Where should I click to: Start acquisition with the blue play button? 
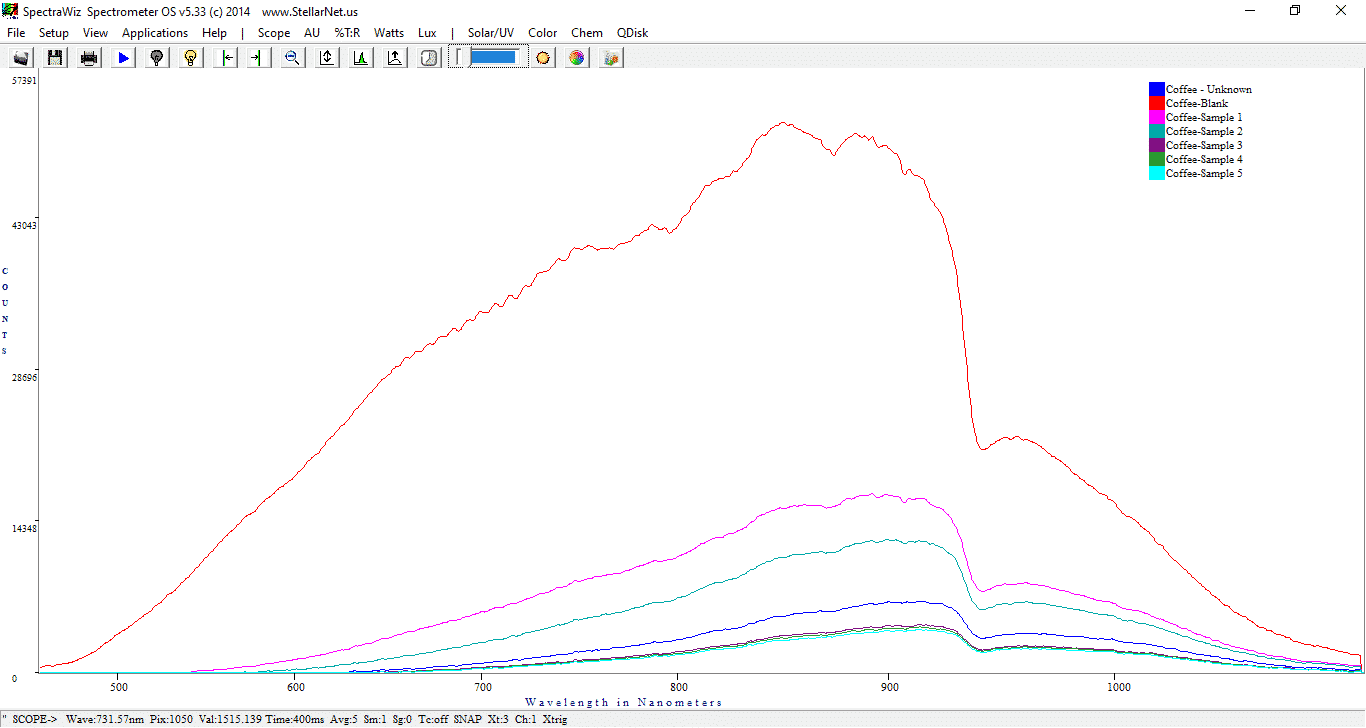coord(123,58)
